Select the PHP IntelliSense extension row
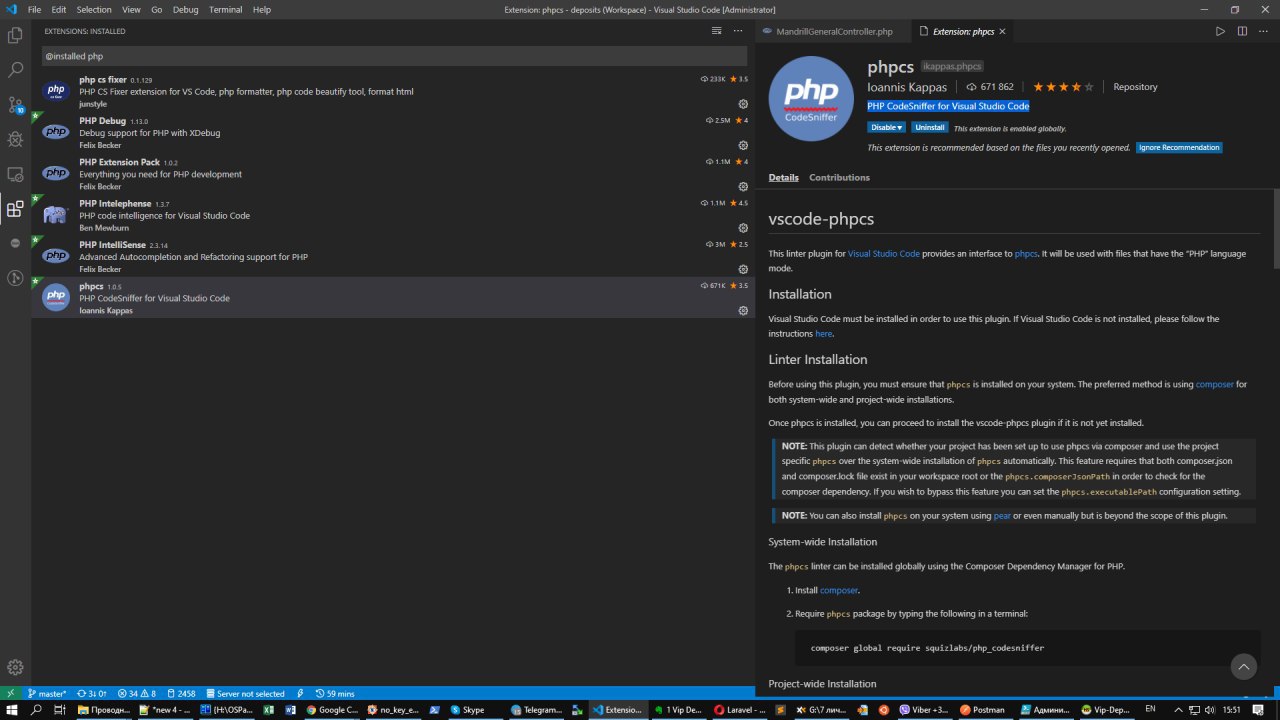 pyautogui.click(x=392, y=256)
